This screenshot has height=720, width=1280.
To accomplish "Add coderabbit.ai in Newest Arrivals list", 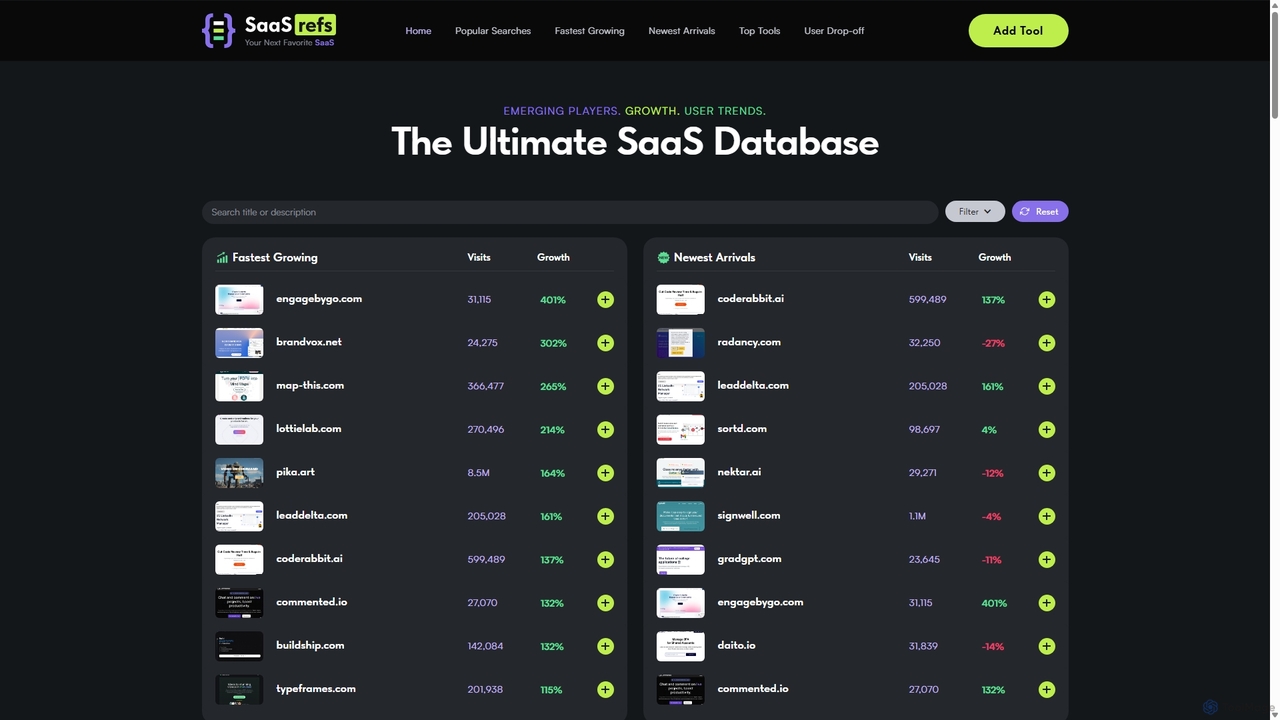I will point(1046,300).
